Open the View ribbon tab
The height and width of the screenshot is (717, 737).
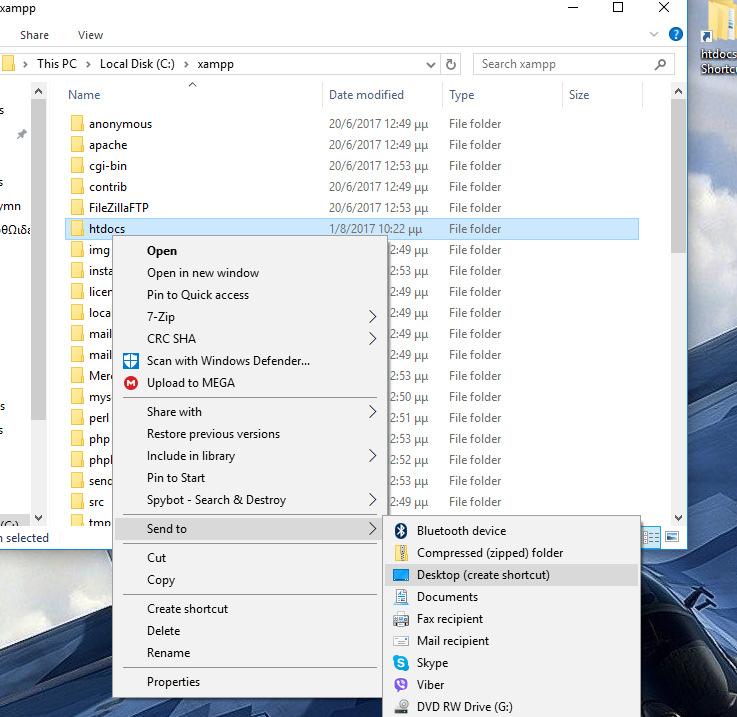[90, 35]
